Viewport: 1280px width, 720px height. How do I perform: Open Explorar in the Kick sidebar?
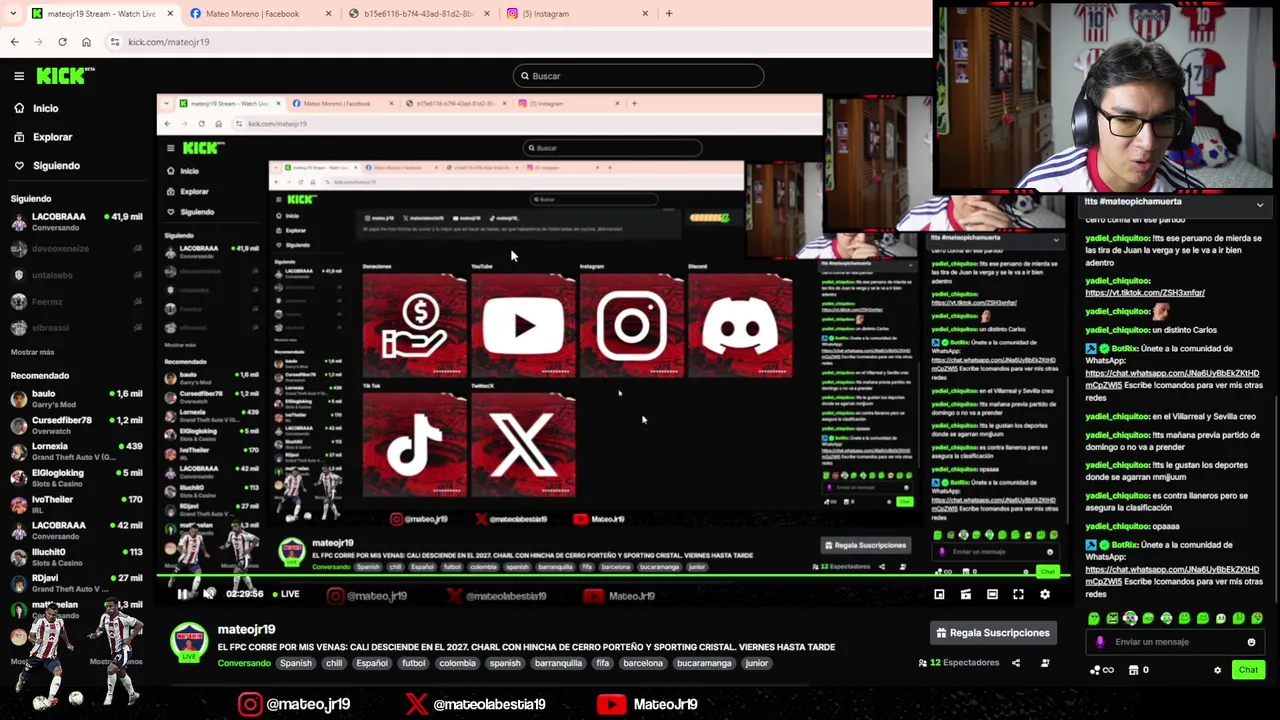(42, 137)
